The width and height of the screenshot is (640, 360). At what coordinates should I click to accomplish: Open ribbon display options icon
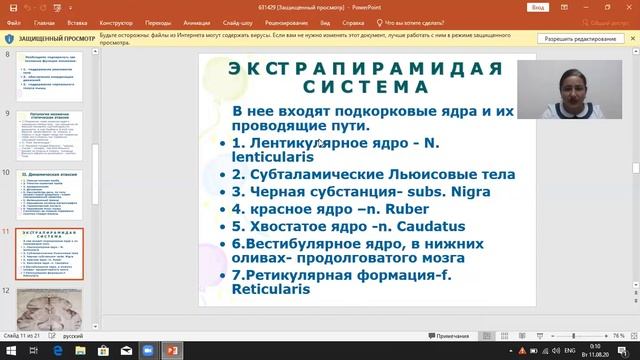tap(564, 7)
